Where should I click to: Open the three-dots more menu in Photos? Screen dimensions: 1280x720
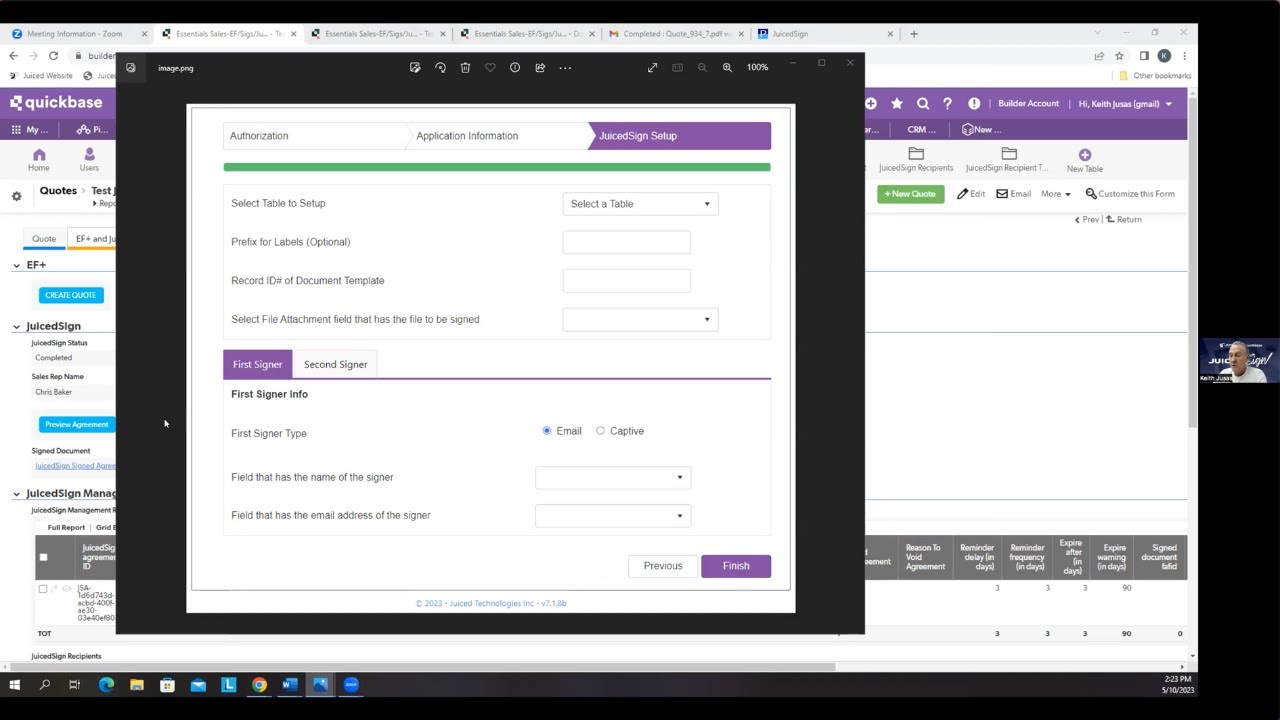[565, 68]
